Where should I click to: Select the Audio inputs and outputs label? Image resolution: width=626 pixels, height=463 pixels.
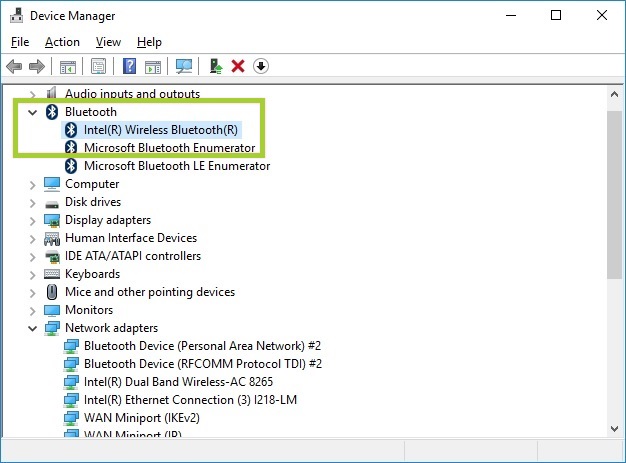click(133, 93)
